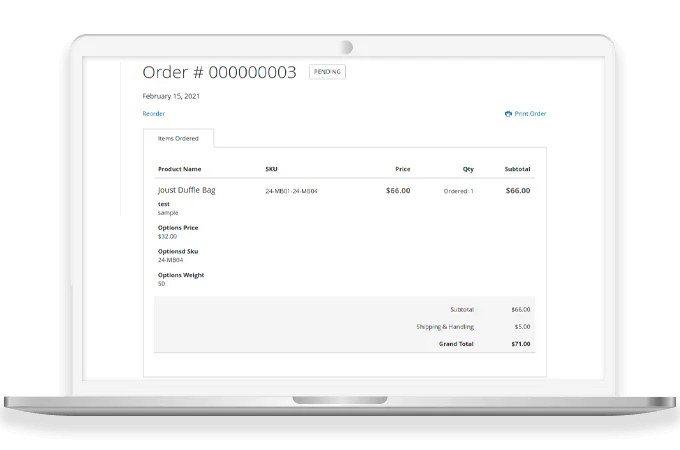Click the Price column header
The image size is (680, 450).
click(402, 169)
